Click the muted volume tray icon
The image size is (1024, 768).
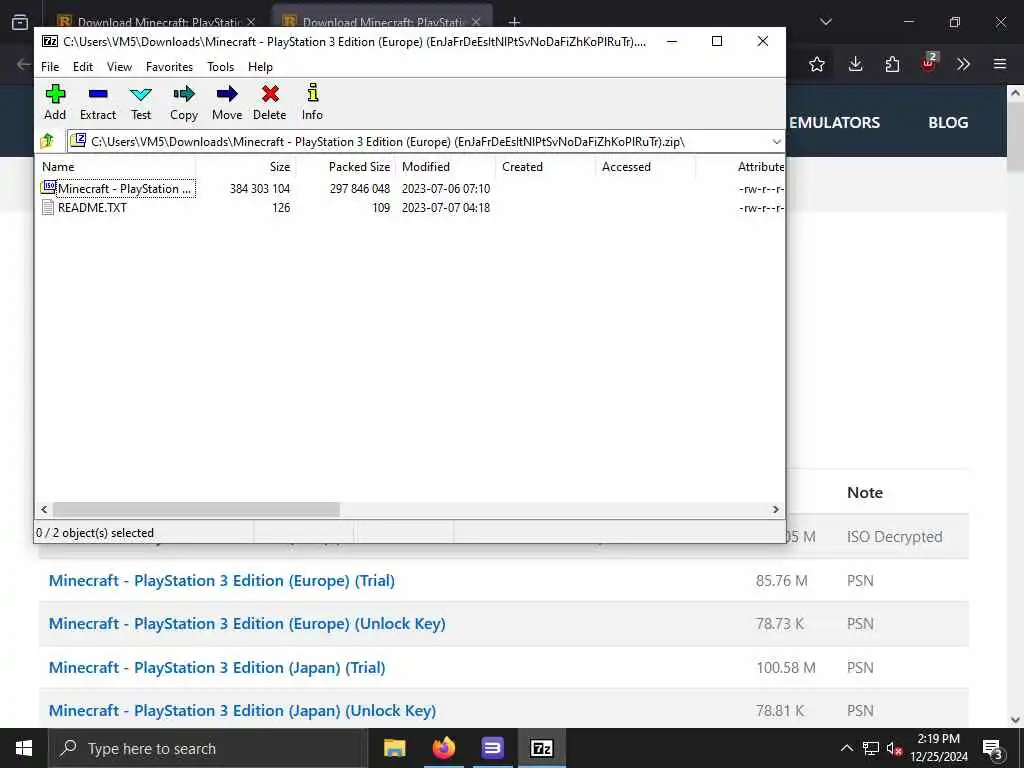tap(895, 748)
